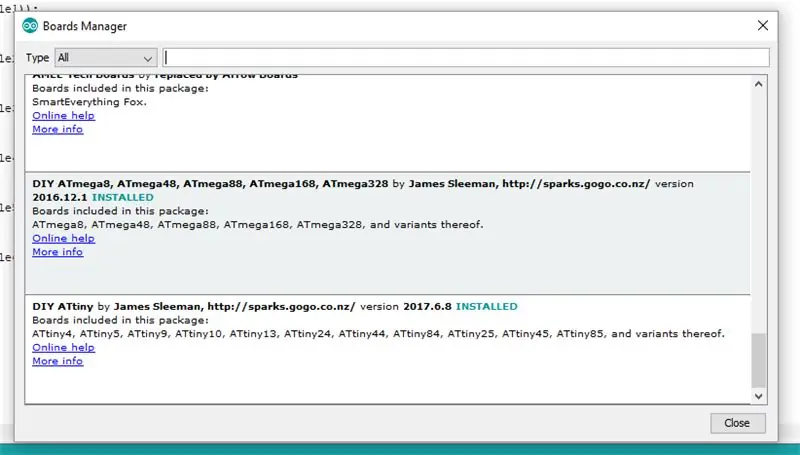Click the INSTALLED label after version 2016.12.1
Screen dimensions: 800x455
(122, 197)
